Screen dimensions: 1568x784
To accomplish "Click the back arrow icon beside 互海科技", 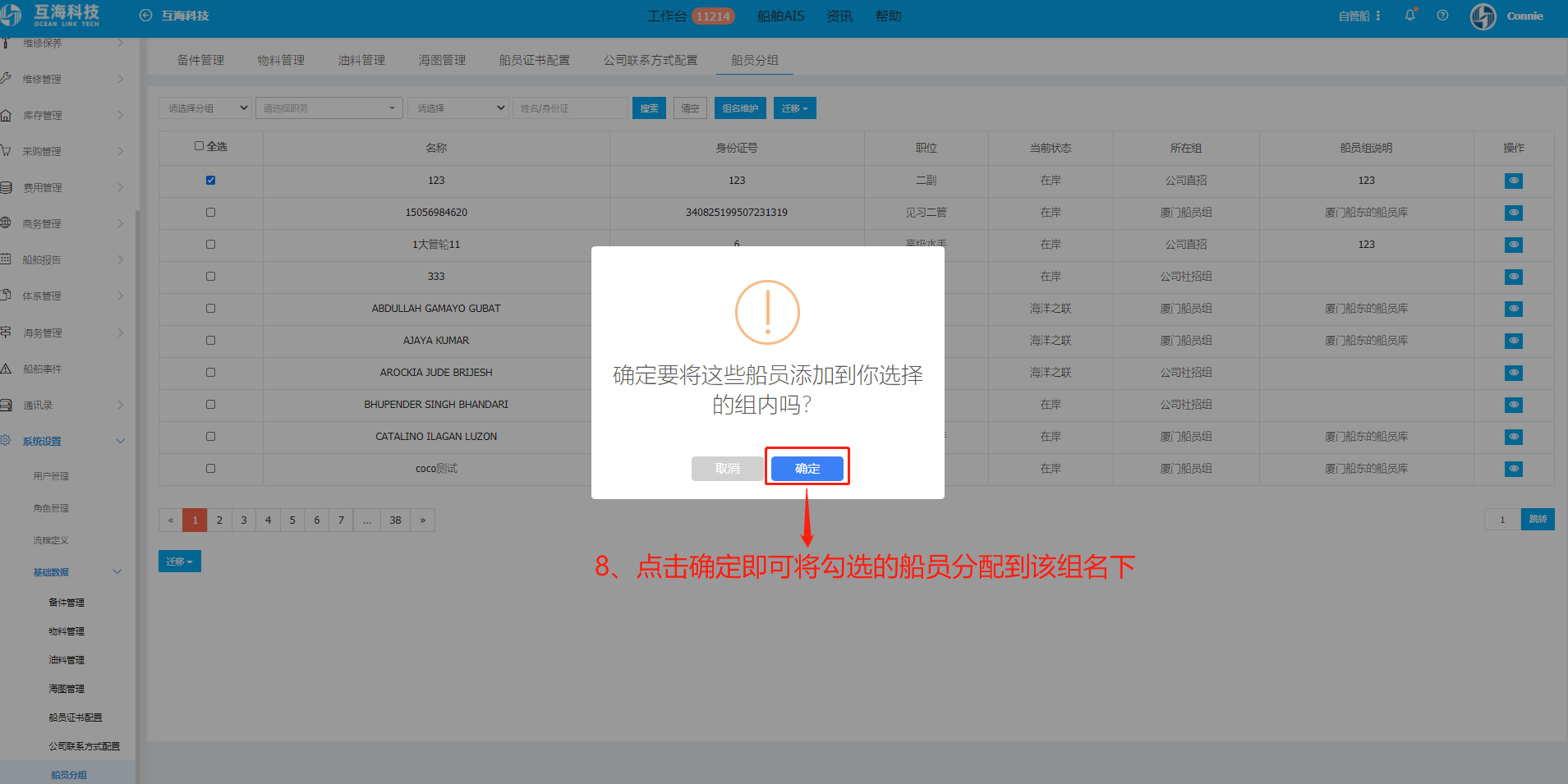I will (145, 16).
